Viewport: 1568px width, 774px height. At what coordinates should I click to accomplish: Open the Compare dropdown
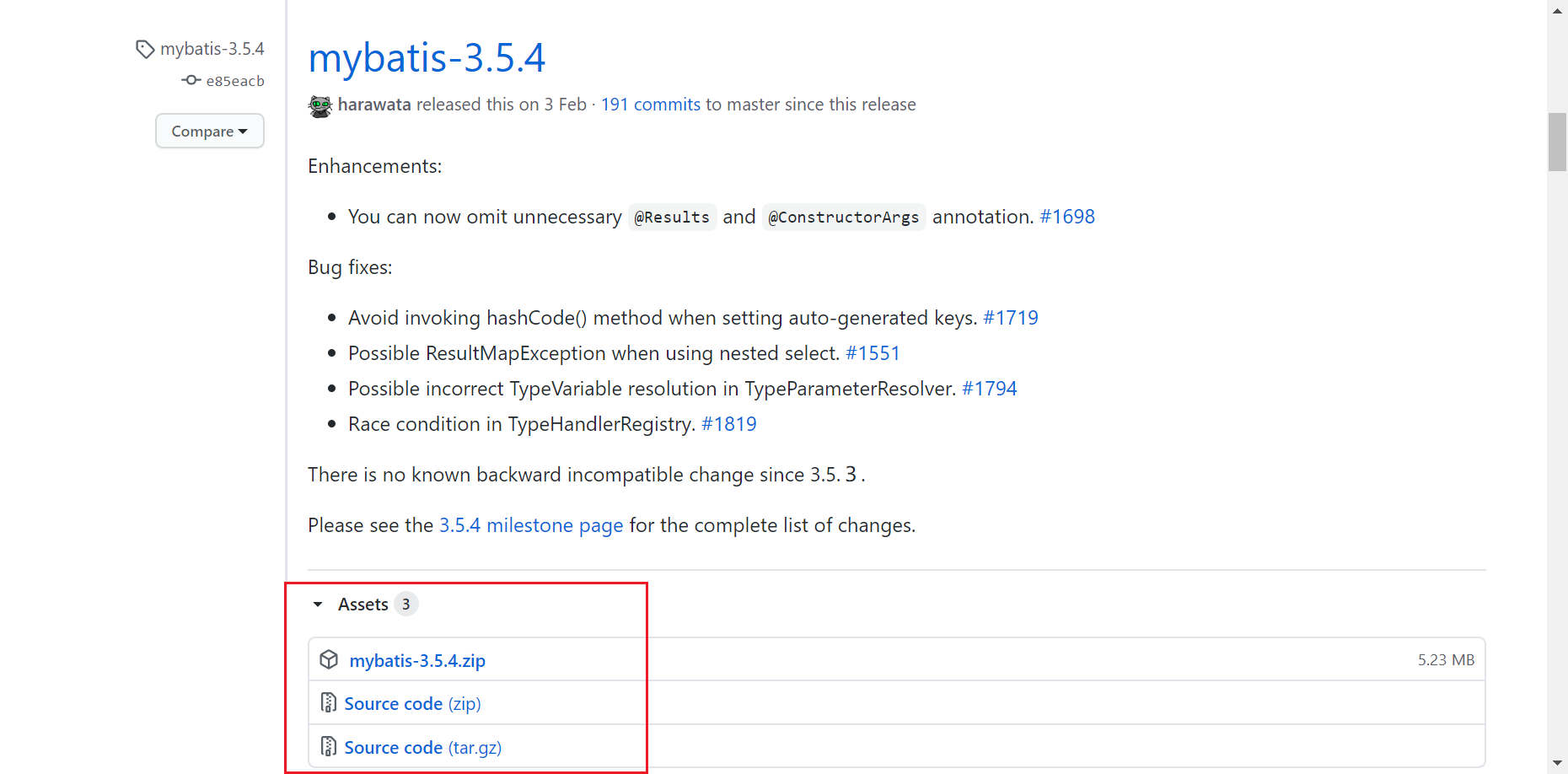(x=209, y=131)
